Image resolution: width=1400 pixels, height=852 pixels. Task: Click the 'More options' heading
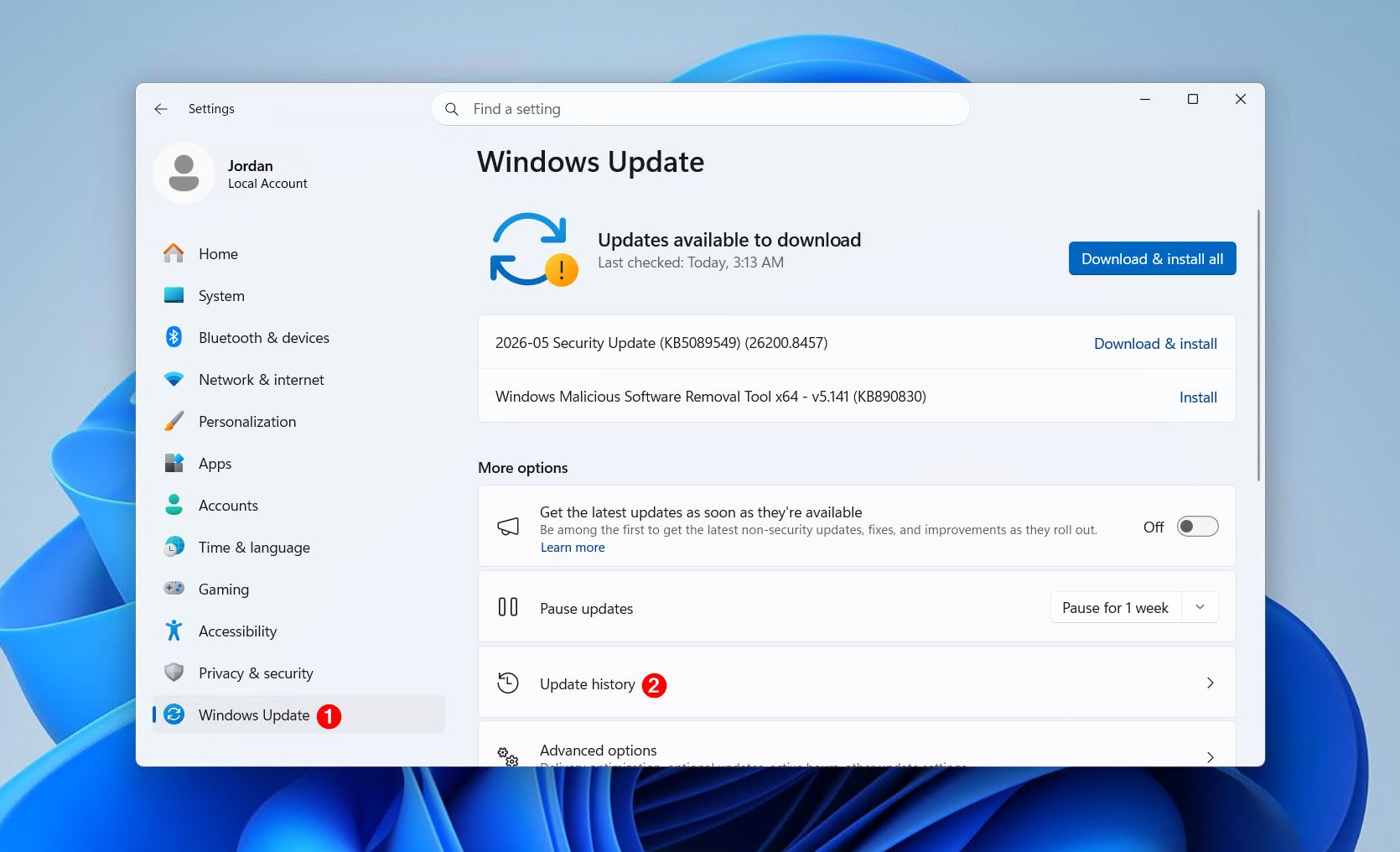tap(523, 467)
